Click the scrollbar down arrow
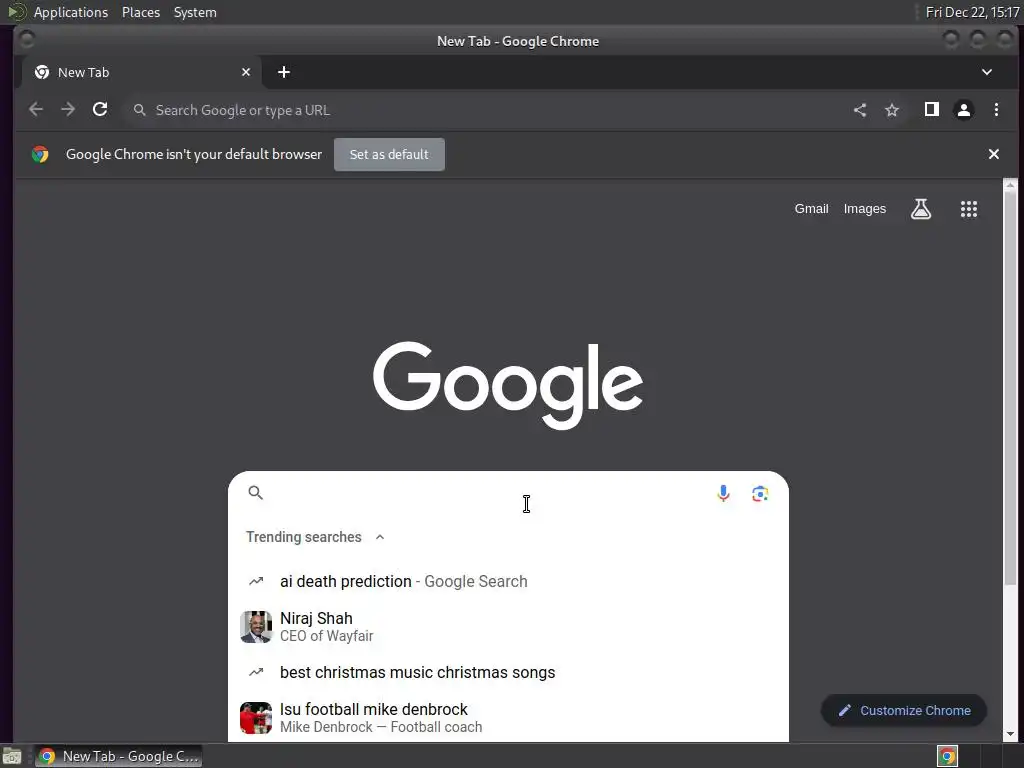Screen dimensions: 1024x768 (x=1010, y=734)
